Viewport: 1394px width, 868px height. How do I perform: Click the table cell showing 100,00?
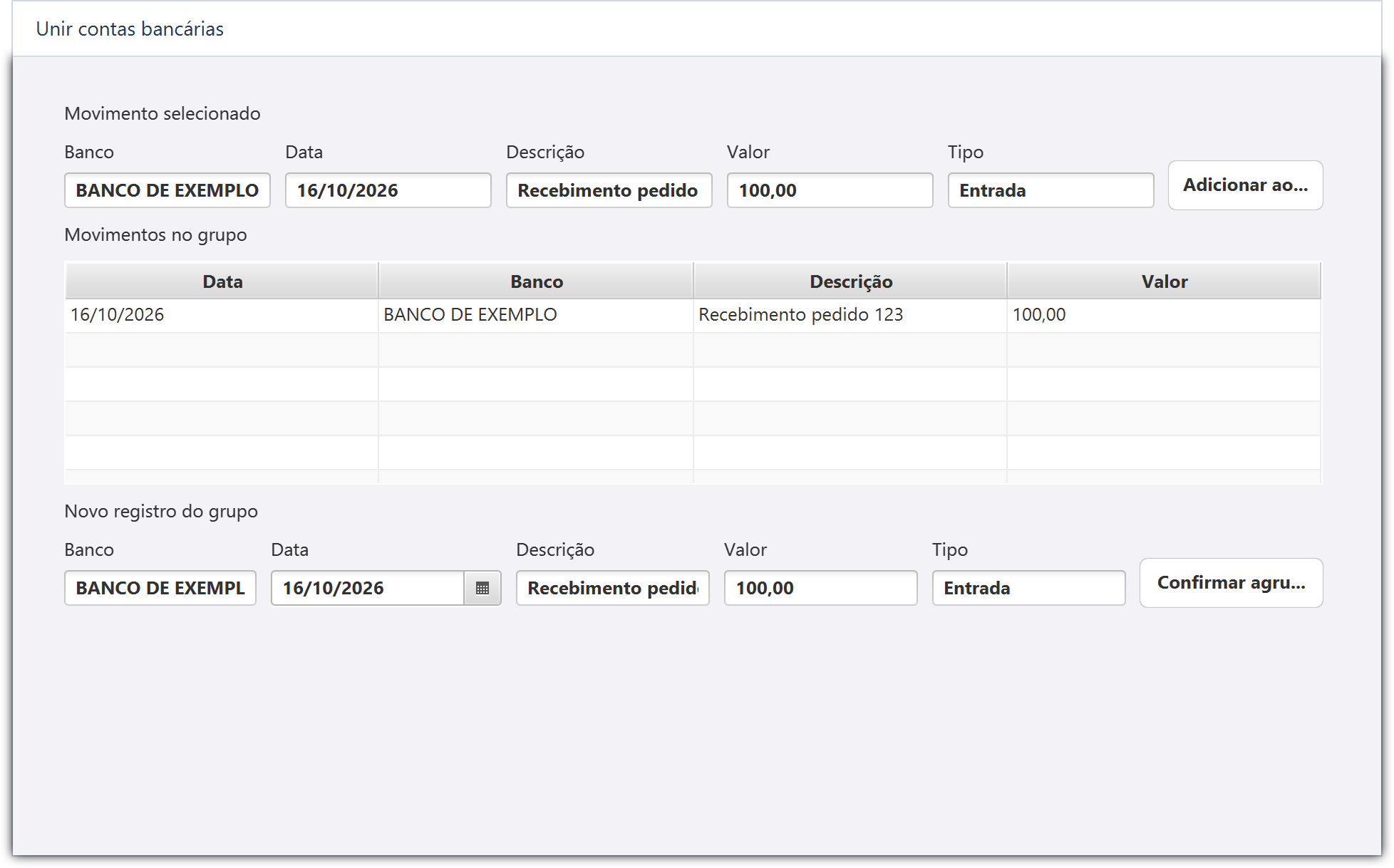coord(1164,315)
